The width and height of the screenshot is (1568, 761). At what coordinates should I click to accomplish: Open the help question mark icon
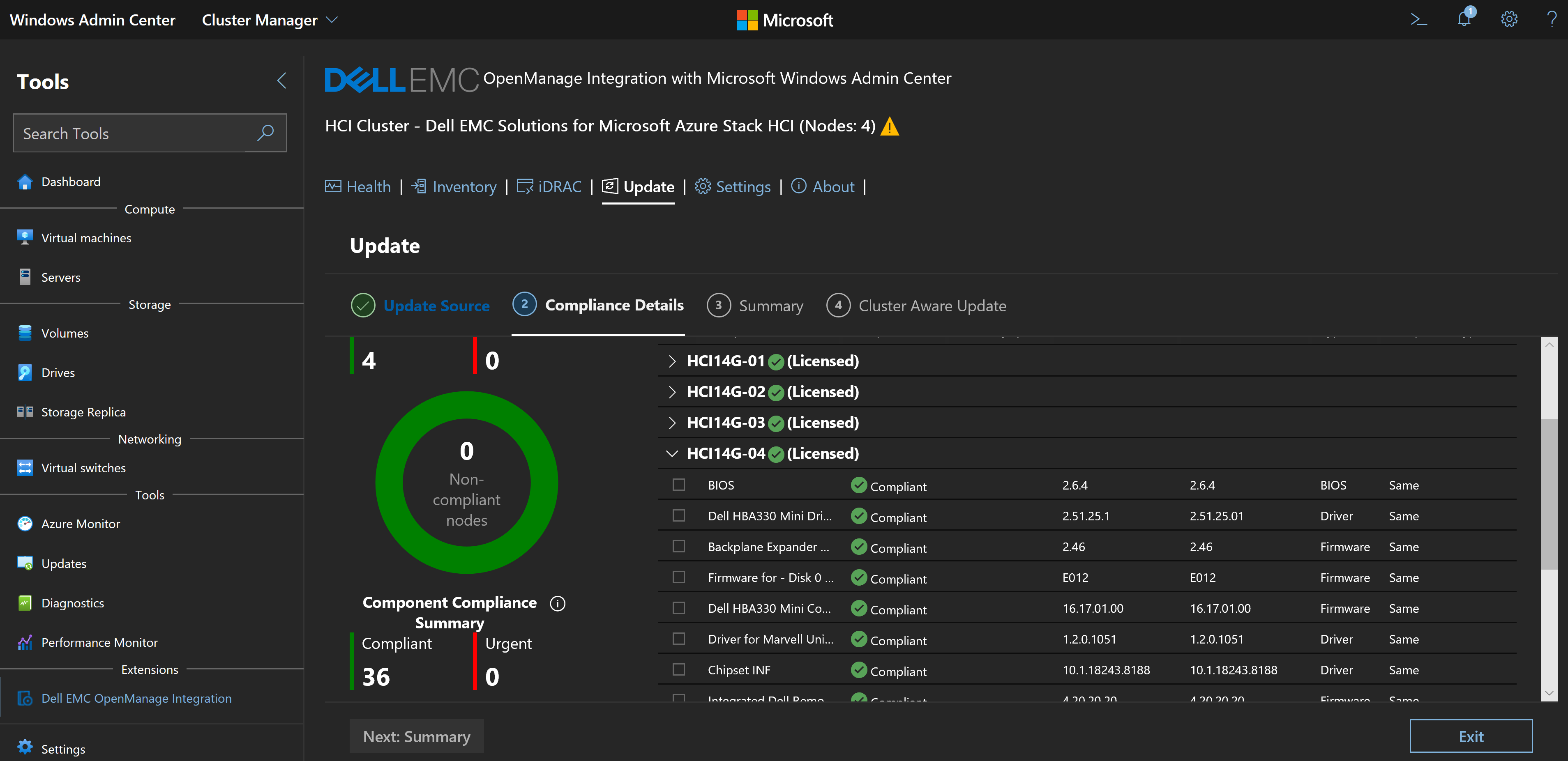pos(1552,19)
